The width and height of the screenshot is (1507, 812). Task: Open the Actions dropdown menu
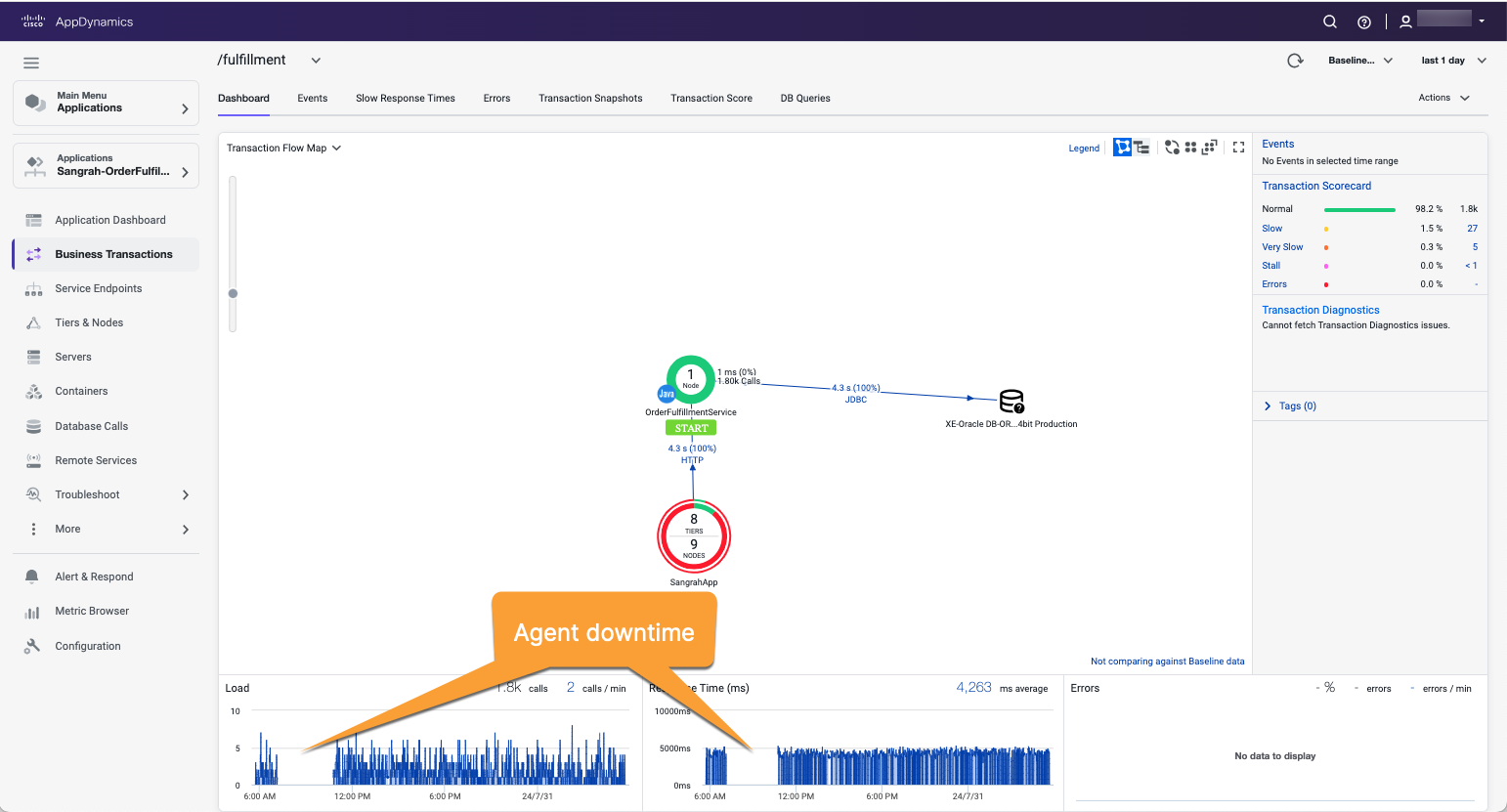point(1444,98)
